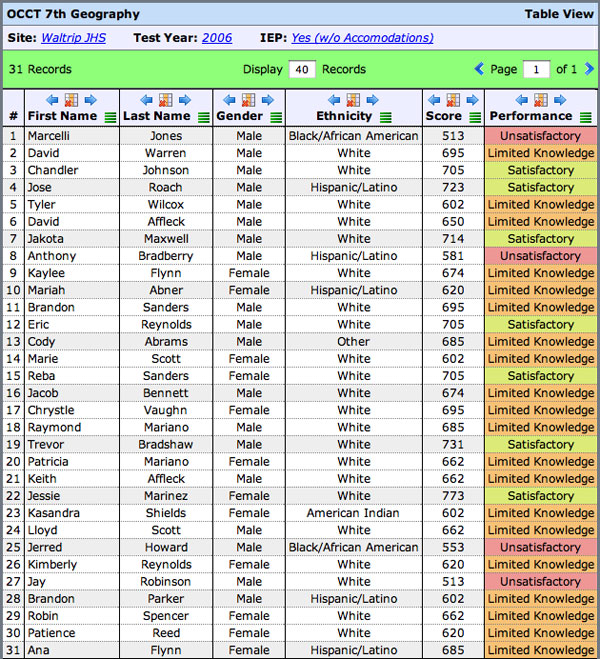600x659 pixels.
Task: Sort by Last Name header
Action: pos(157,116)
